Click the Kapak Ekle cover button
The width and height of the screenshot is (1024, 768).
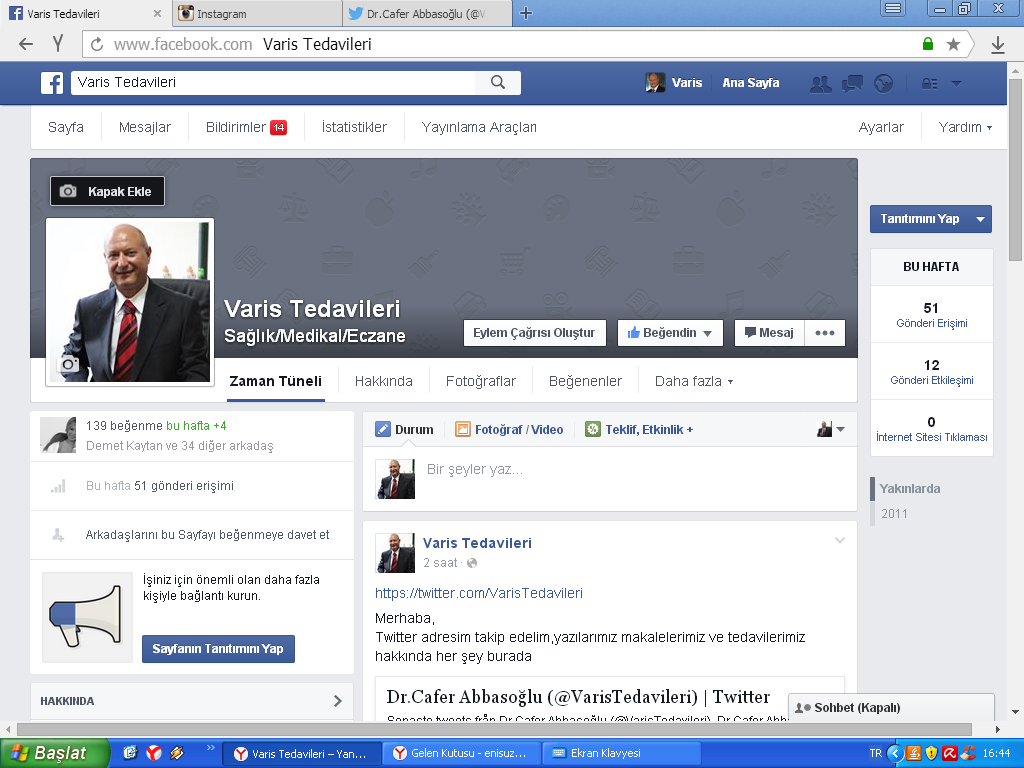point(107,191)
